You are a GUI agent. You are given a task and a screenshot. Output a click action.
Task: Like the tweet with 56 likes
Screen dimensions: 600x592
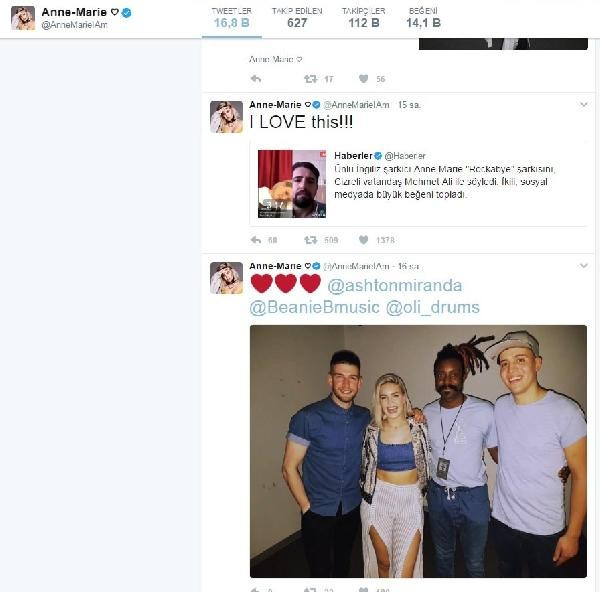point(364,79)
